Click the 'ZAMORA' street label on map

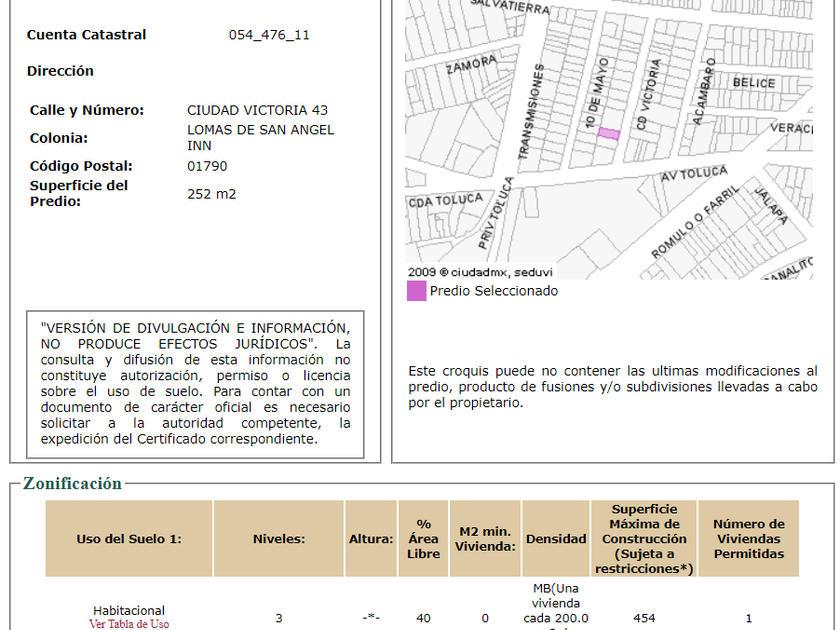click(x=471, y=65)
